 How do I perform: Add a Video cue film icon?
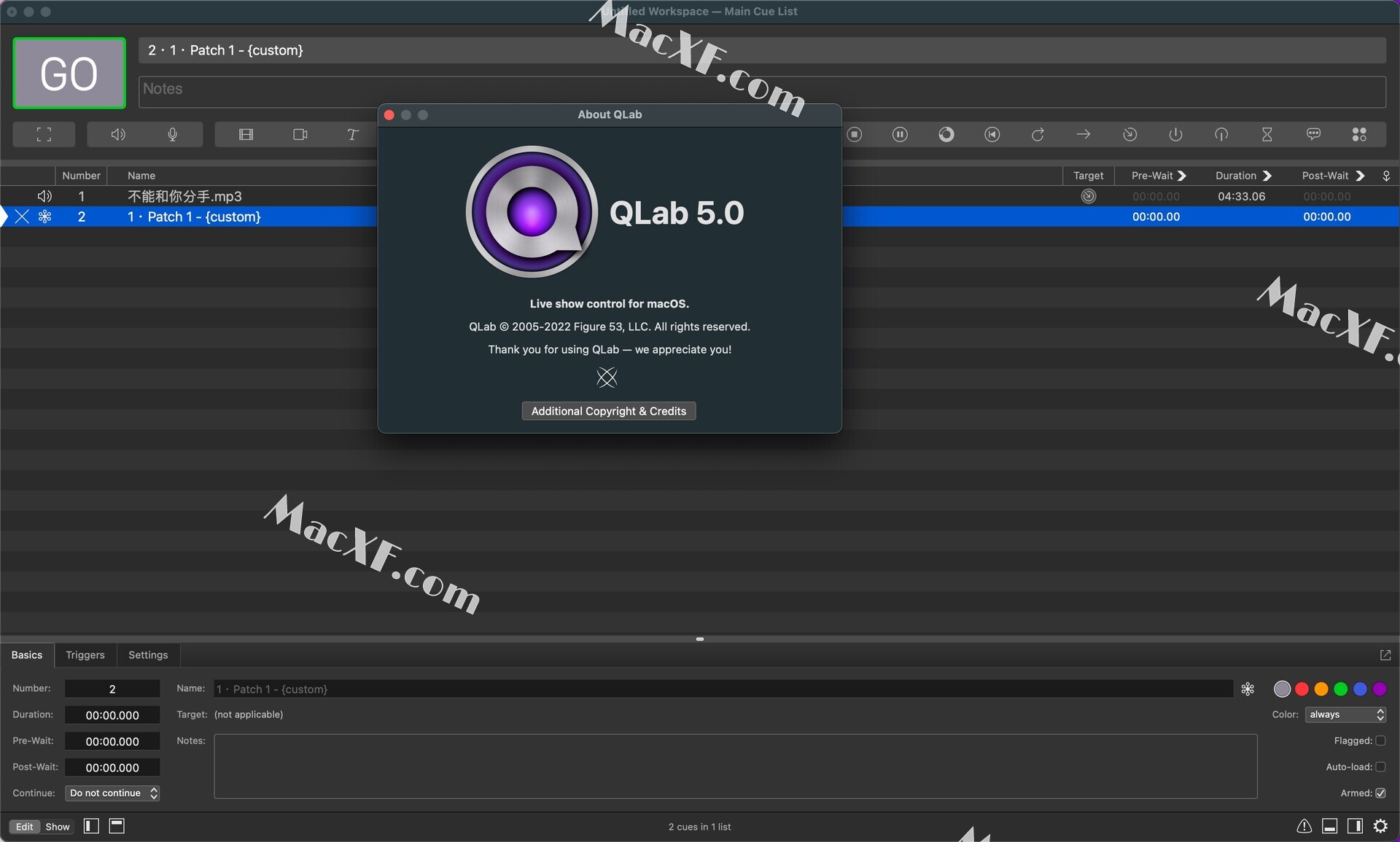246,134
